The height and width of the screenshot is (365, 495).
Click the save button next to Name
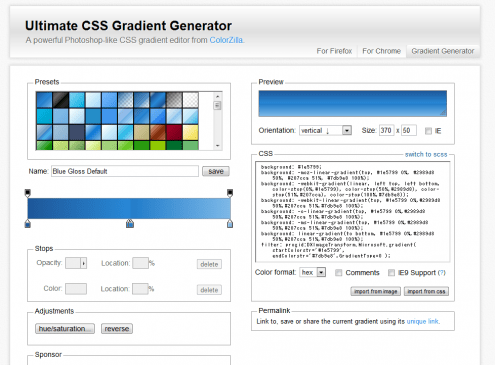pos(216,171)
